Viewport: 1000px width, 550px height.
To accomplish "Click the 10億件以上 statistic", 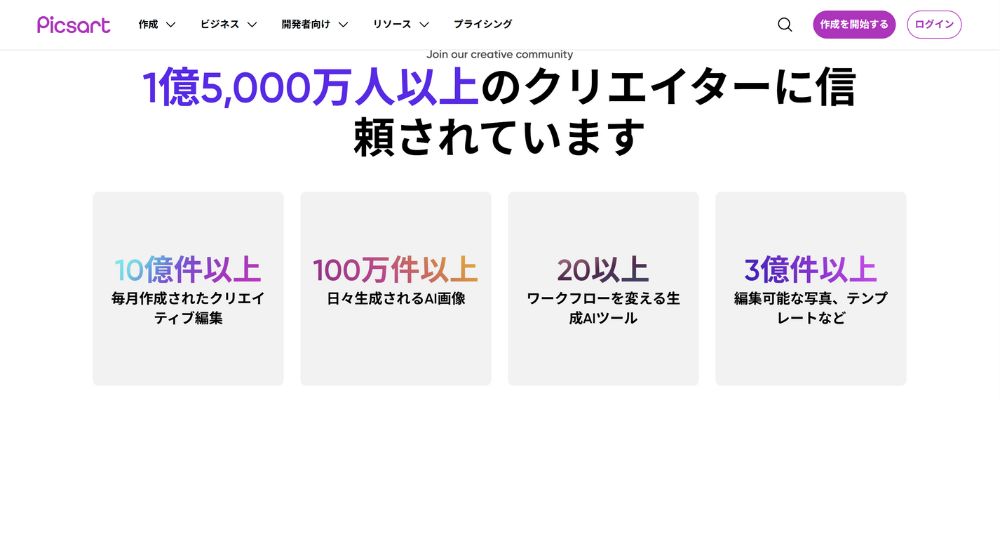I will point(188,269).
